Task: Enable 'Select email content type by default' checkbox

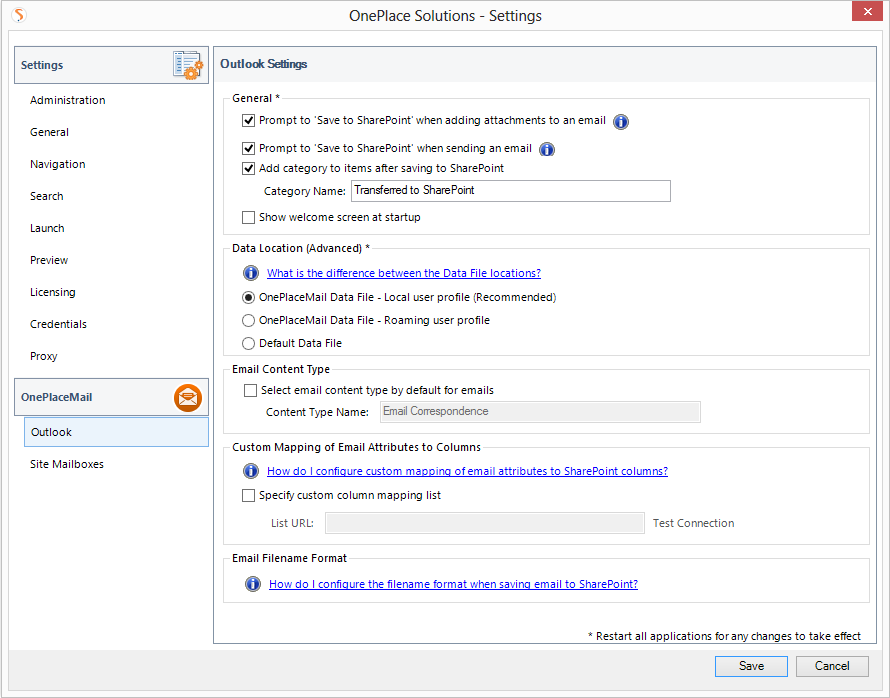Action: (x=251, y=391)
